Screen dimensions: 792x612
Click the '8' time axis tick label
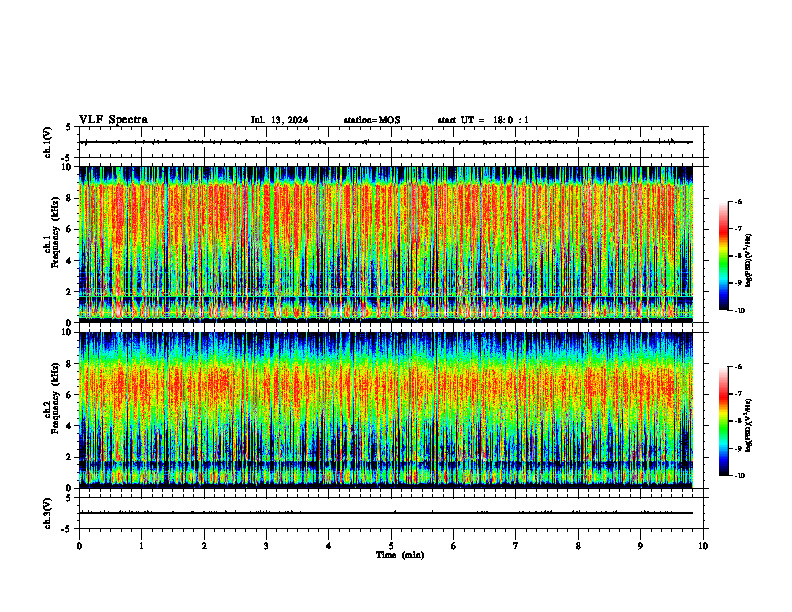[578, 546]
